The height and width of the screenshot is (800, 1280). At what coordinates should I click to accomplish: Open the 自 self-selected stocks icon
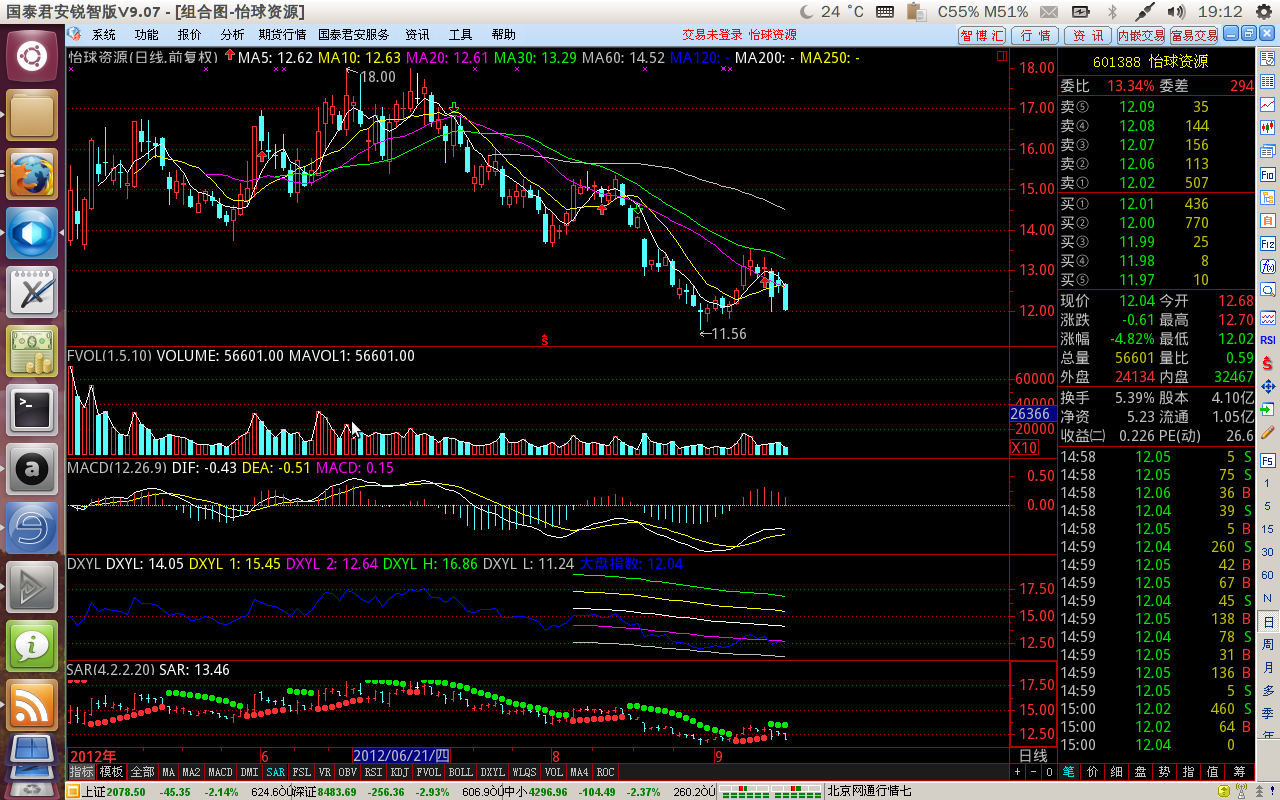tap(1268, 220)
